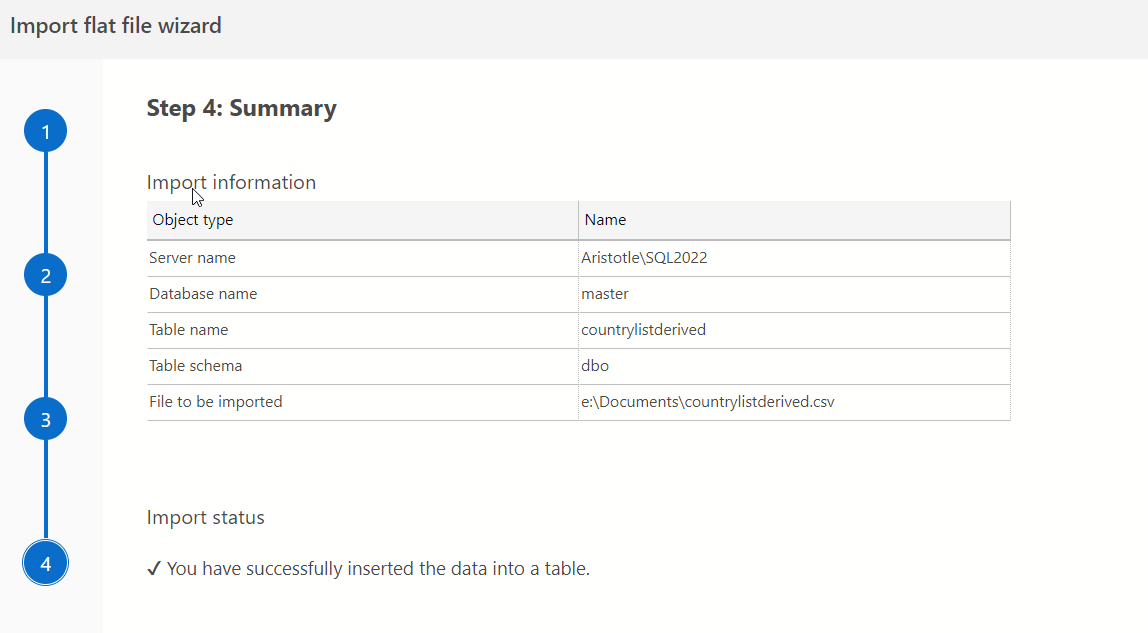Go to step 2 in wizard progress
This screenshot has width=1148, height=633.
pos(45,276)
